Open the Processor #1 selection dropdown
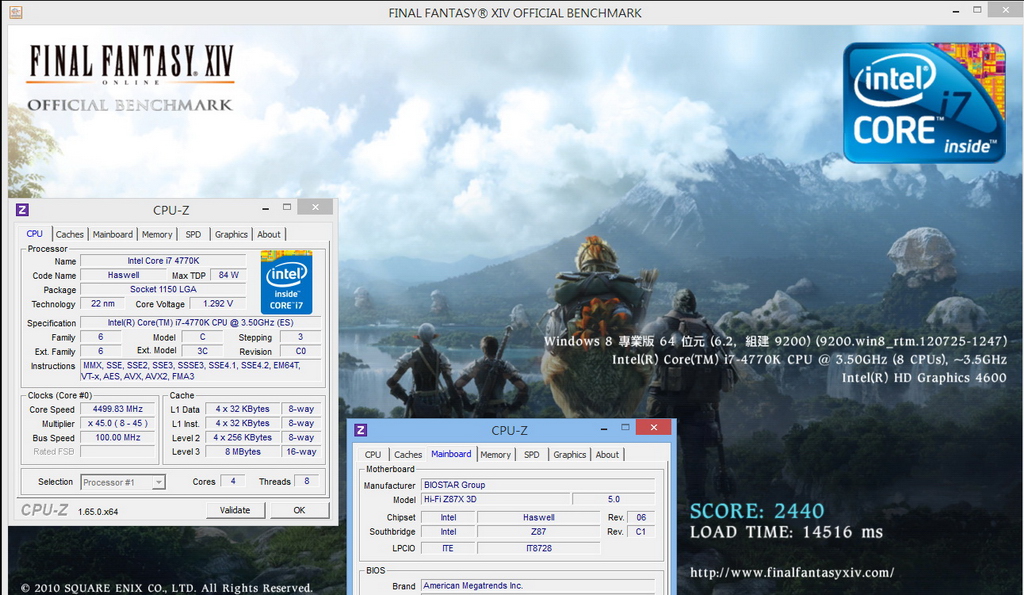Image resolution: width=1024 pixels, height=595 pixels. coord(123,482)
